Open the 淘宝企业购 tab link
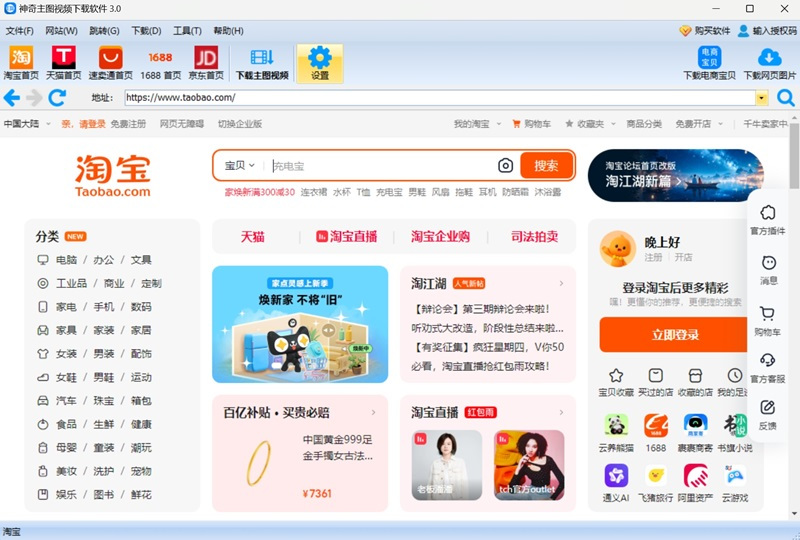Screen dimensions: 800x540 pyautogui.click(x=440, y=236)
